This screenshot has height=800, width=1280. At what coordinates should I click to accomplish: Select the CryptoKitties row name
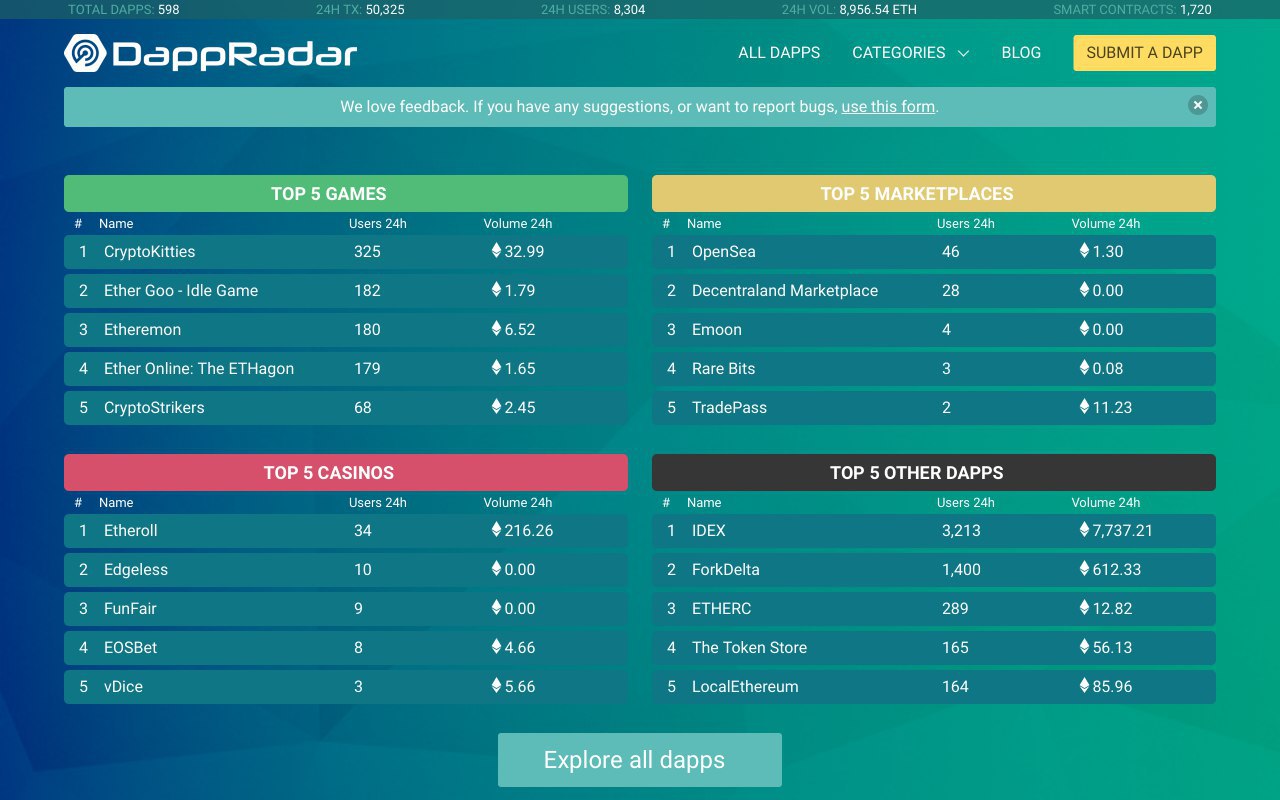tap(150, 252)
